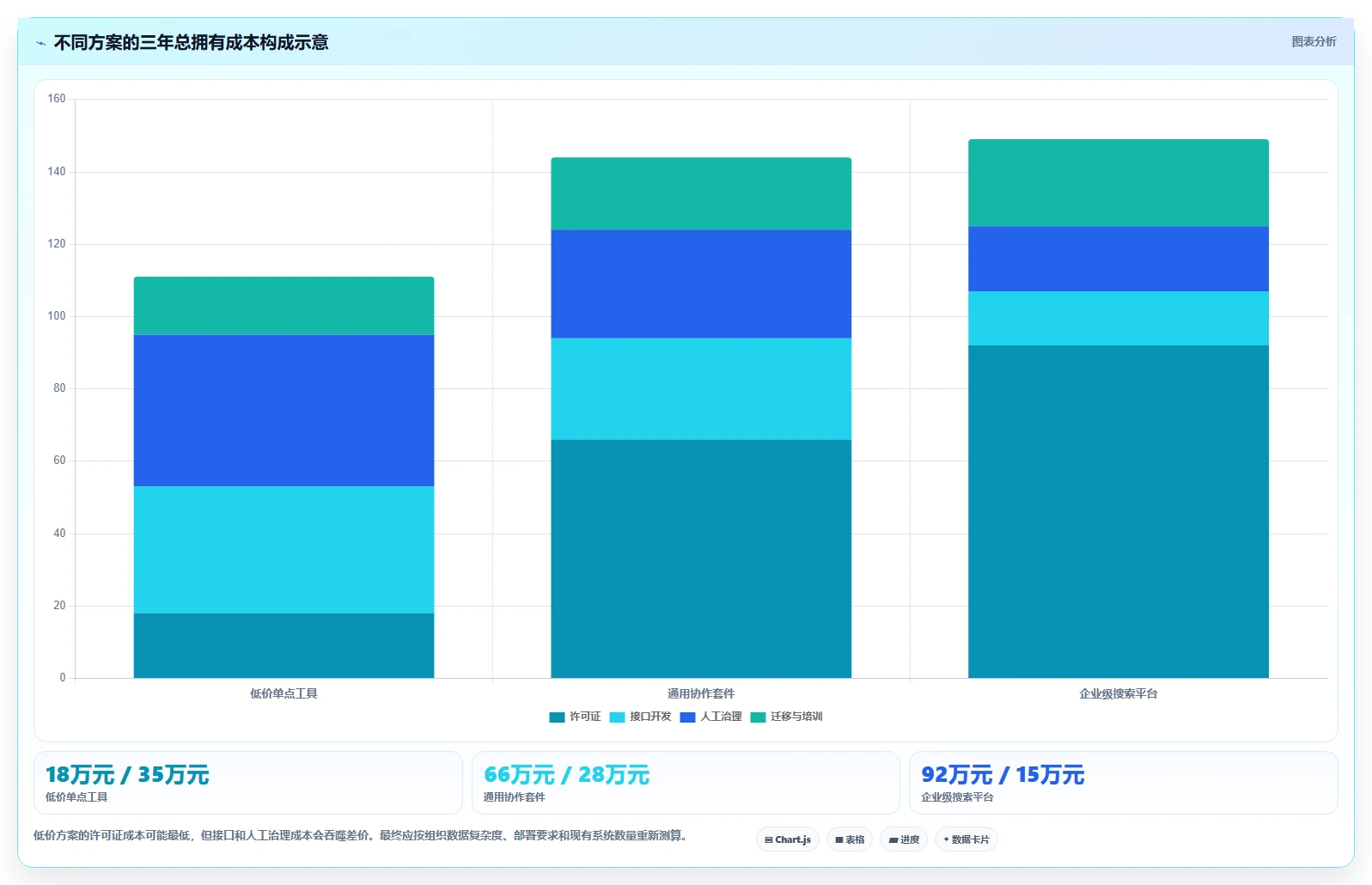Toggle the 人工治理 legend label
This screenshot has height=885, width=1372.
721,717
